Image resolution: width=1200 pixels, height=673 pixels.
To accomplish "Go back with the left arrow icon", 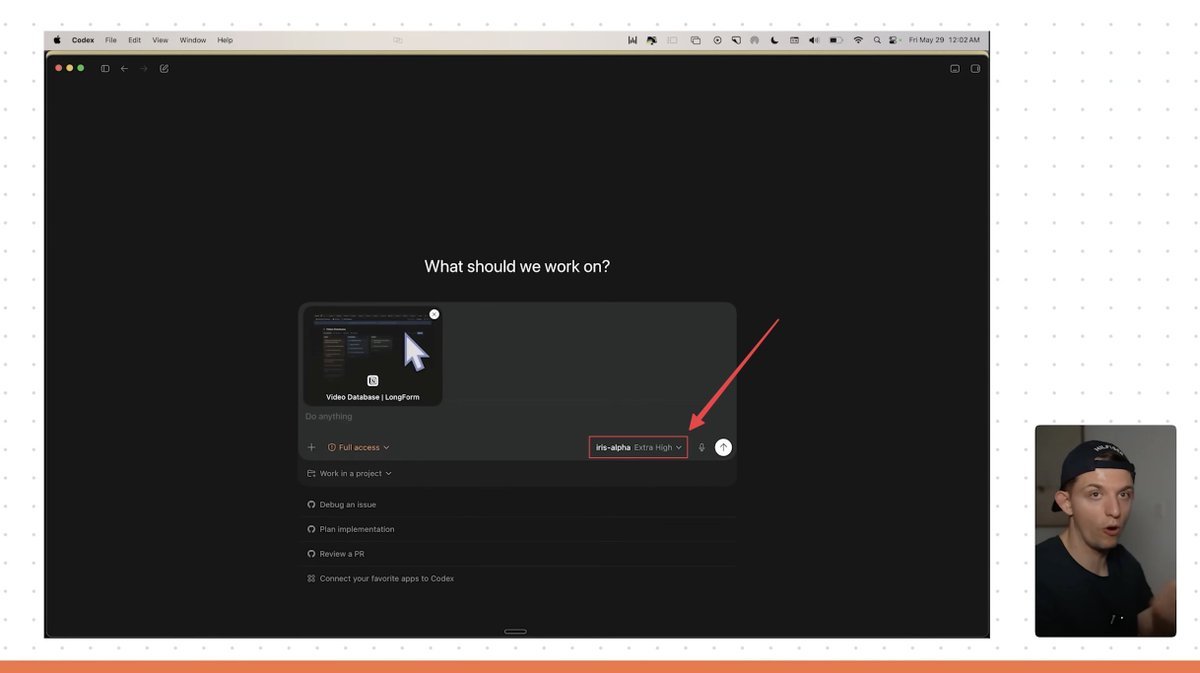I will 124,68.
